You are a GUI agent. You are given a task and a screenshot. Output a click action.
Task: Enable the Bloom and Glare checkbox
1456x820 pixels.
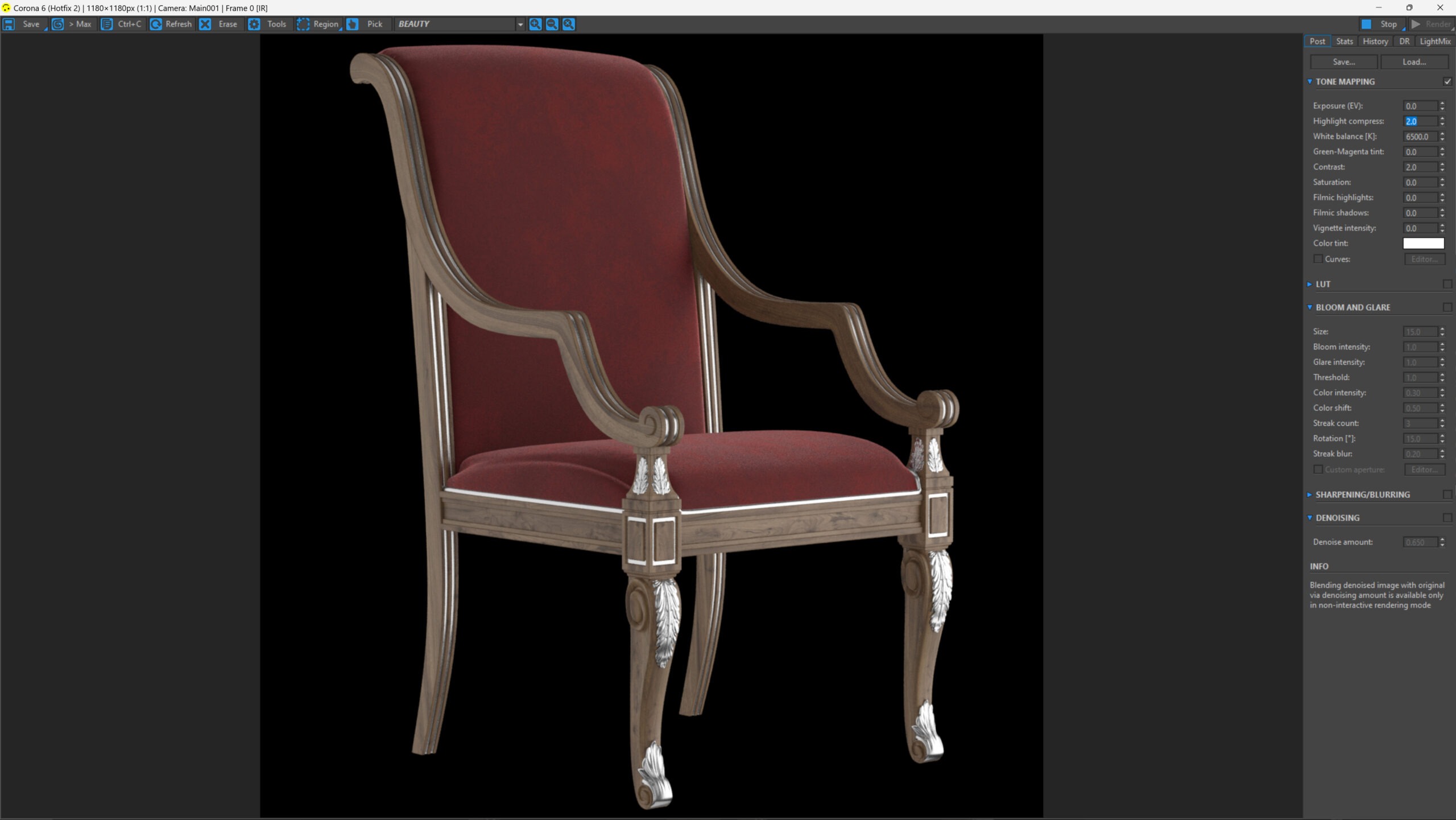(1447, 307)
